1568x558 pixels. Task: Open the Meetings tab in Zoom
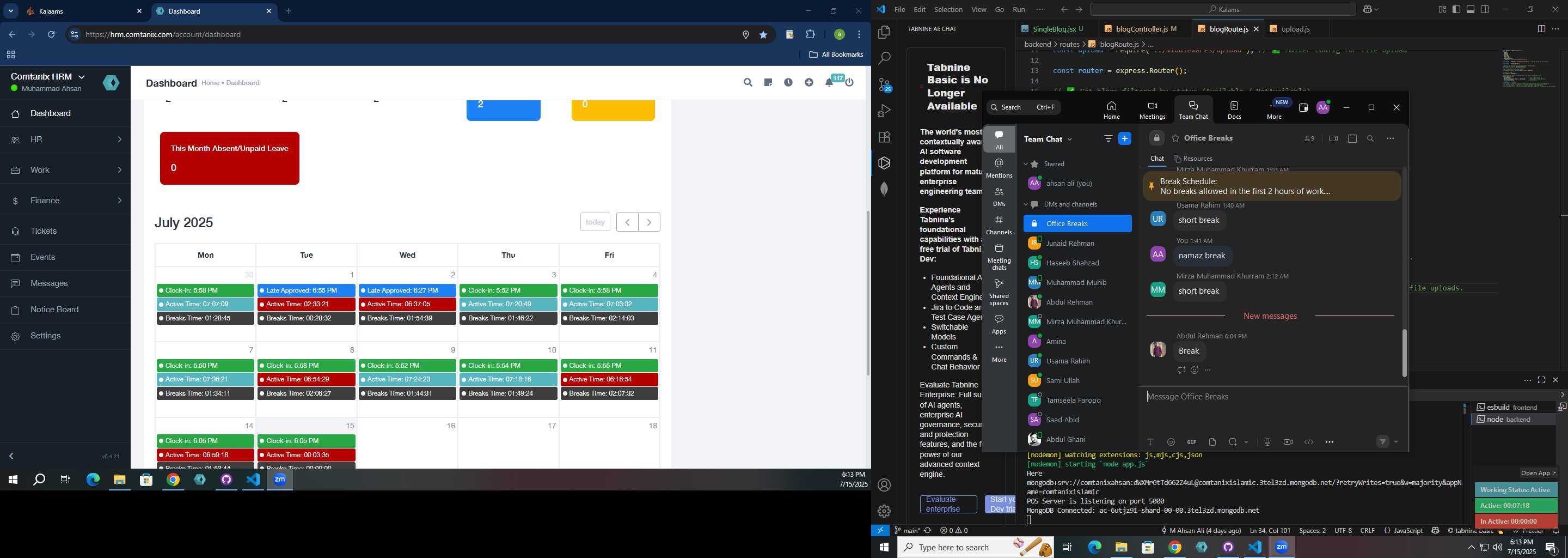[x=1151, y=110]
